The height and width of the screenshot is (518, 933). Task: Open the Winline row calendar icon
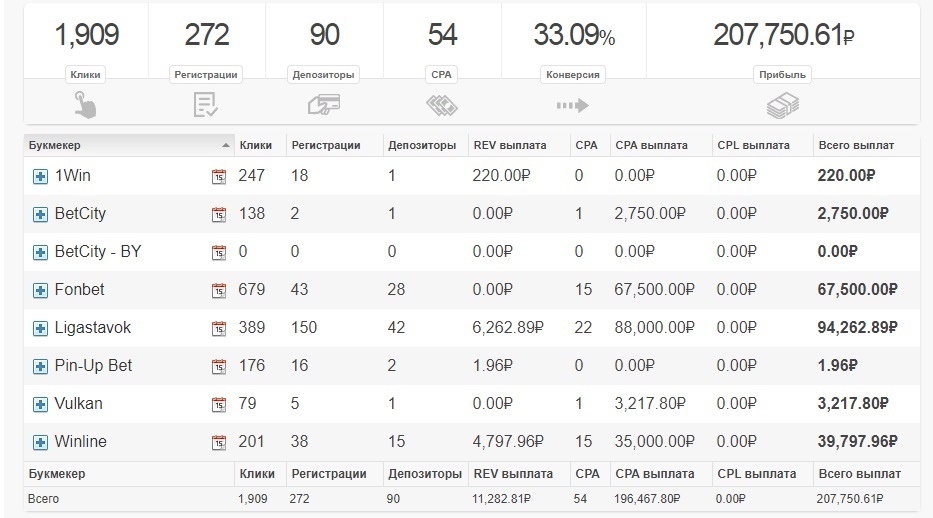(x=219, y=442)
